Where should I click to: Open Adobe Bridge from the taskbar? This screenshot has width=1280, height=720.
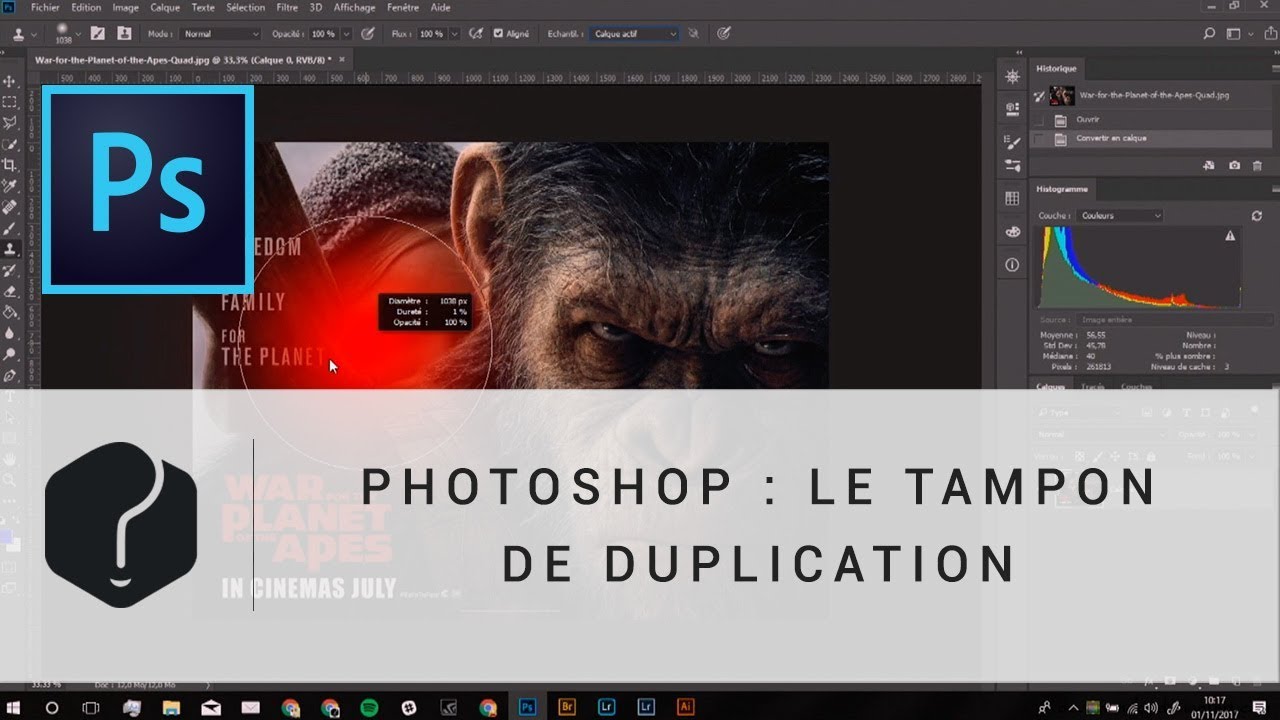(x=567, y=706)
